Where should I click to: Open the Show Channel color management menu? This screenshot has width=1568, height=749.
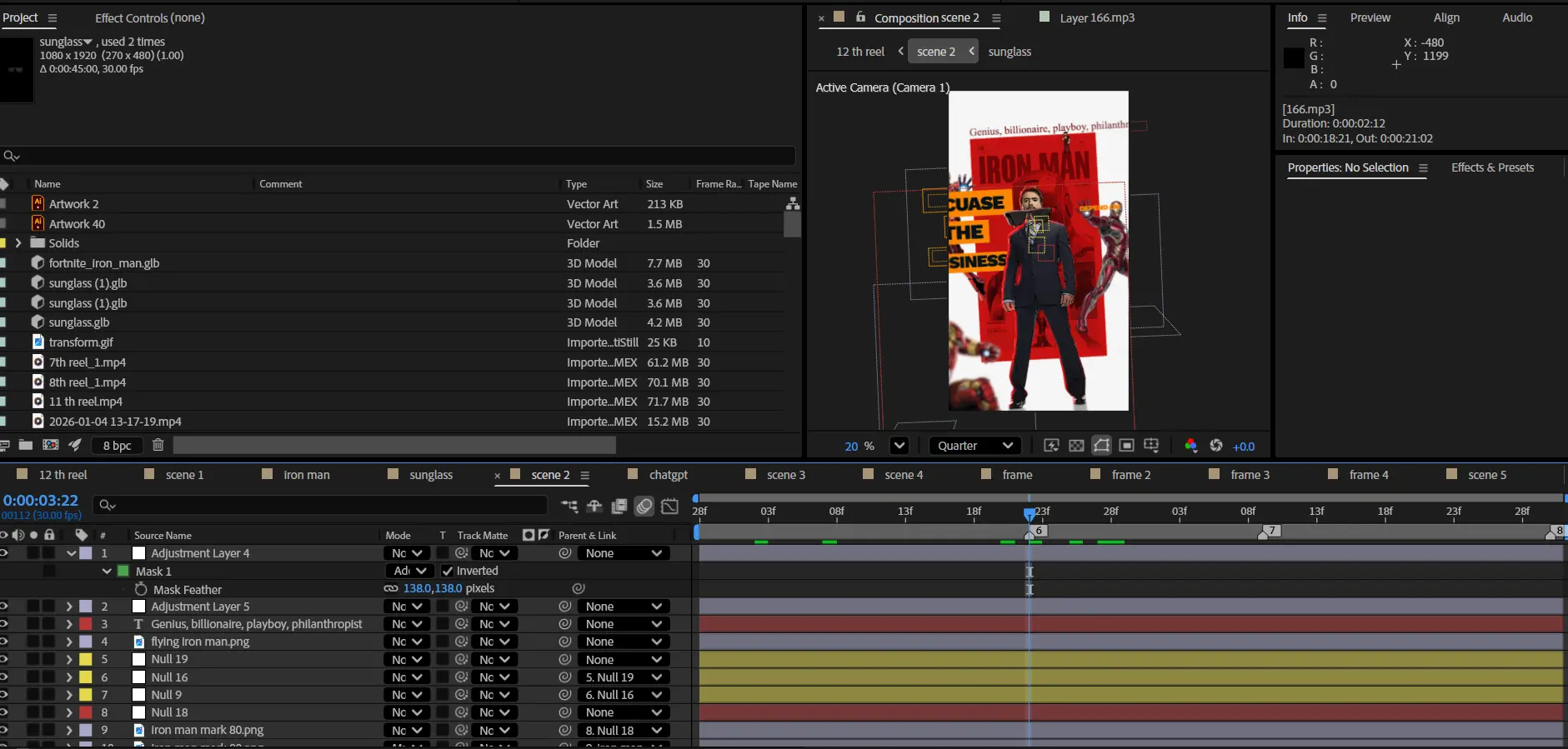(1190, 446)
